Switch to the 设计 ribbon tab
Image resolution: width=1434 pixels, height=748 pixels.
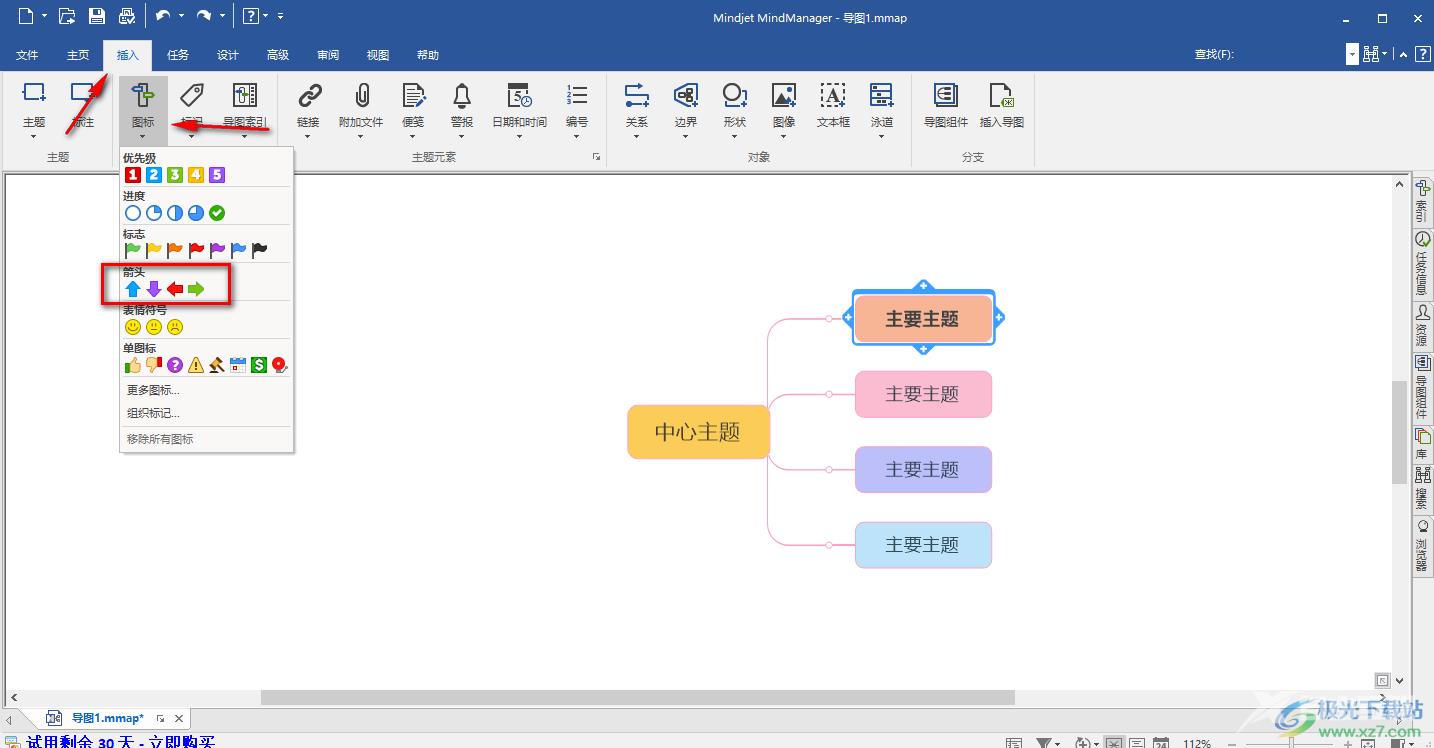[x=228, y=55]
